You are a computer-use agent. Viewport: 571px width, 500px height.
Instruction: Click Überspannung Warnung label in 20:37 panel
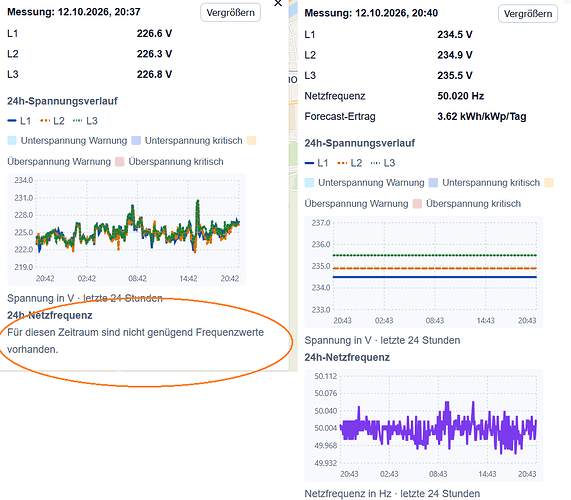pyautogui.click(x=59, y=162)
